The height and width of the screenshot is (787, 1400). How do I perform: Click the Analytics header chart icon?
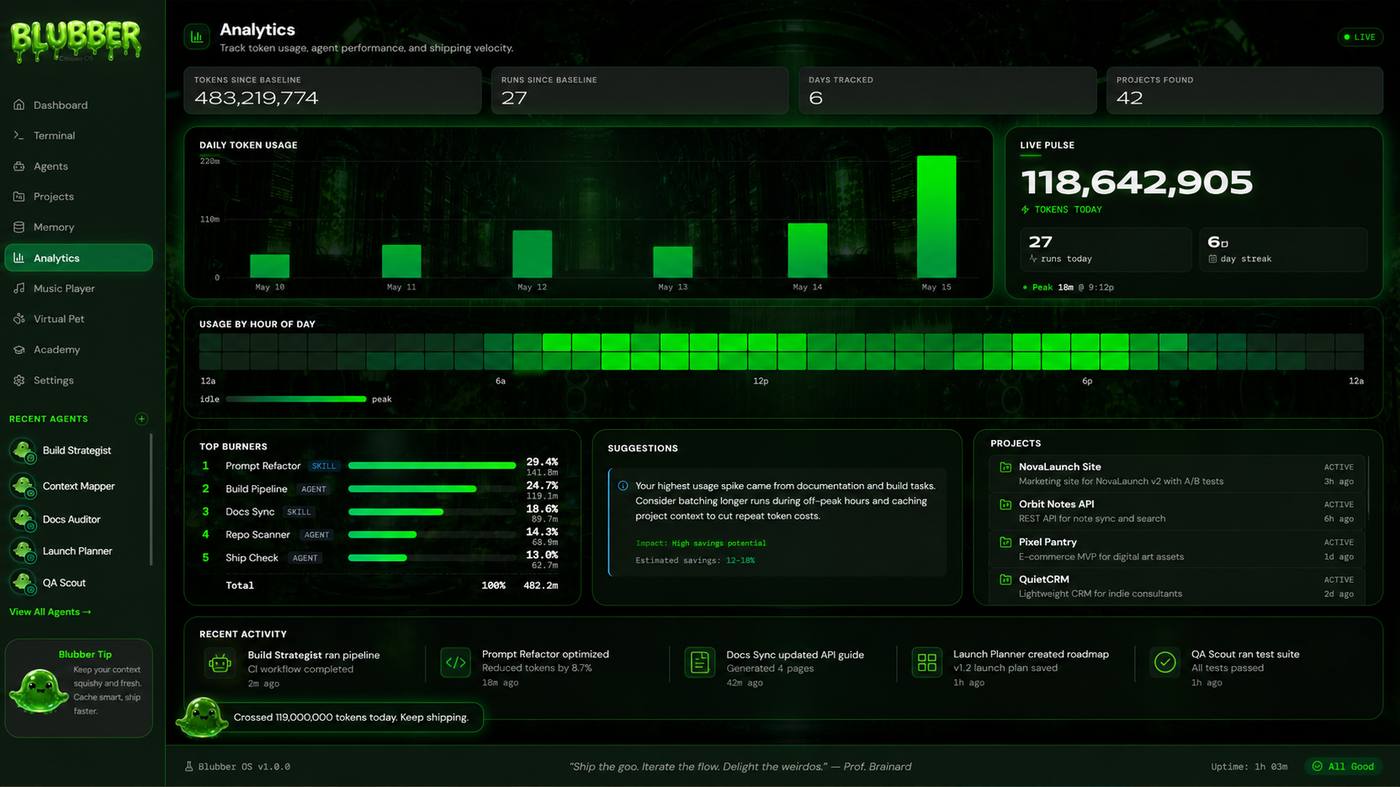coord(196,37)
